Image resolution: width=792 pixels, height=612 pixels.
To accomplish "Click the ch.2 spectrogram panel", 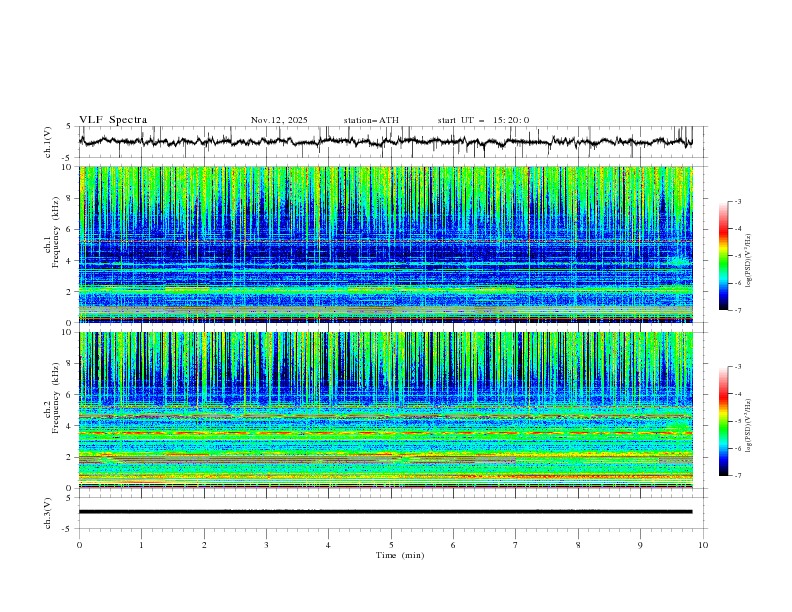I will point(386,410).
